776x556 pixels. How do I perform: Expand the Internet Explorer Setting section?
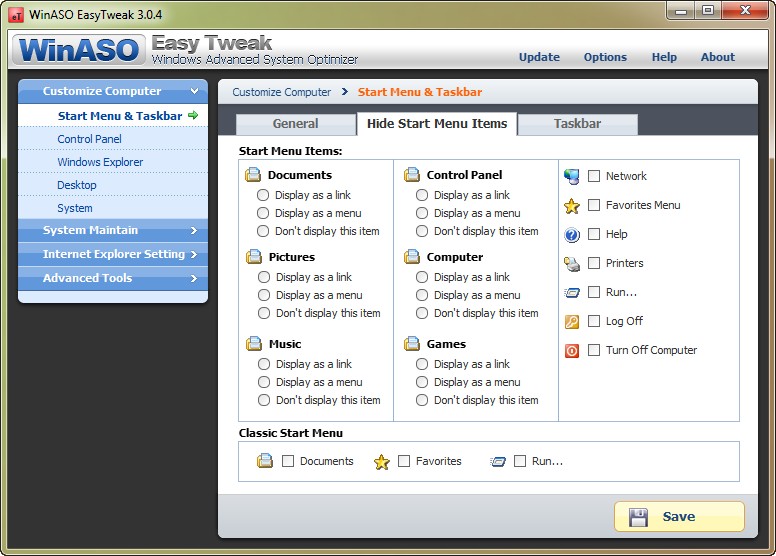point(113,254)
